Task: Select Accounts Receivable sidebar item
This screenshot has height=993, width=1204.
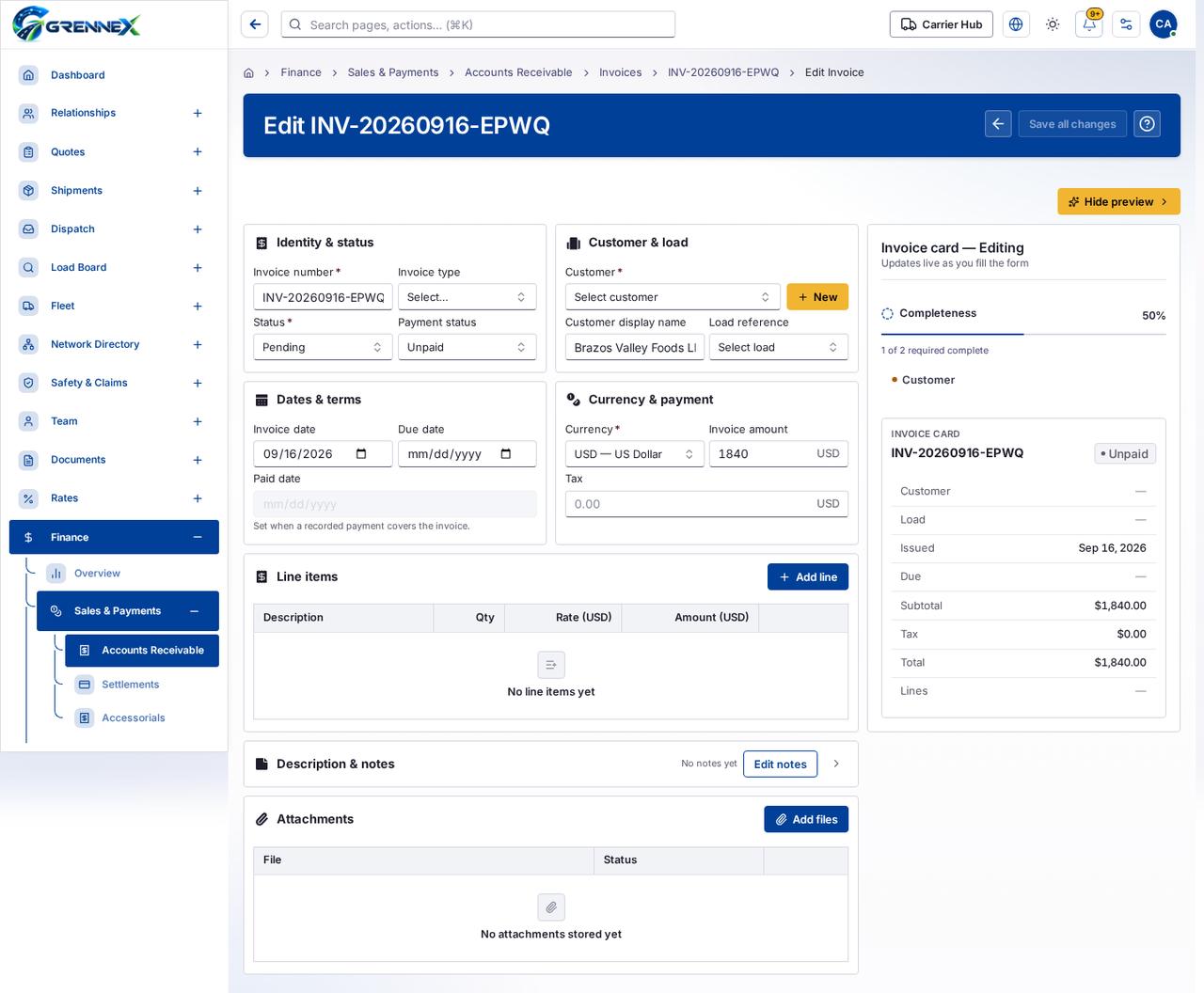Action: pyautogui.click(x=142, y=651)
